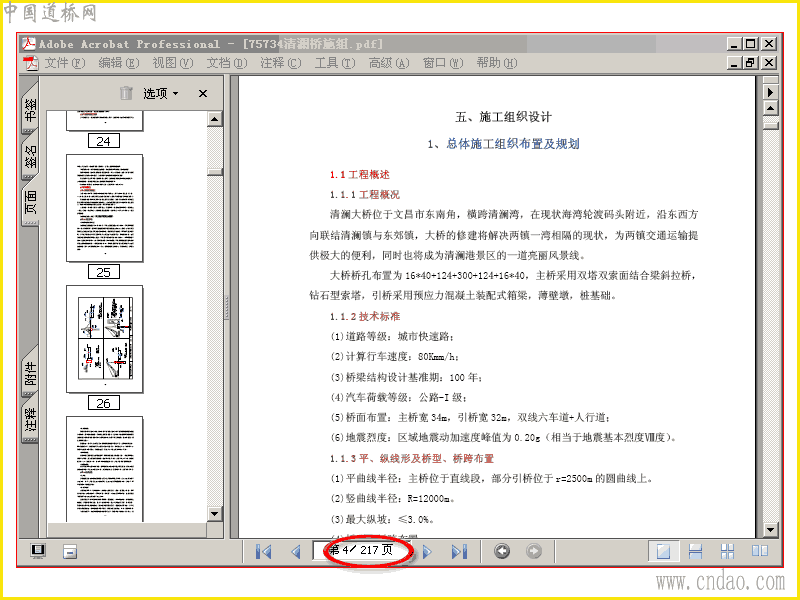Open the 工具(T) menu
Image resolution: width=800 pixels, height=600 pixels.
click(335, 63)
